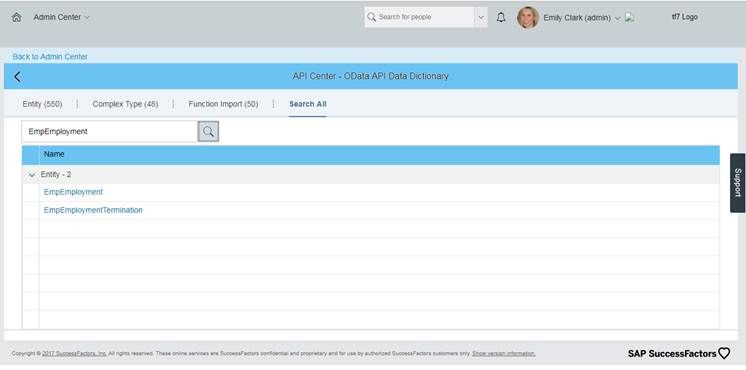Open the Support side tab
Viewport: 746px width, 370px height.
tap(738, 183)
